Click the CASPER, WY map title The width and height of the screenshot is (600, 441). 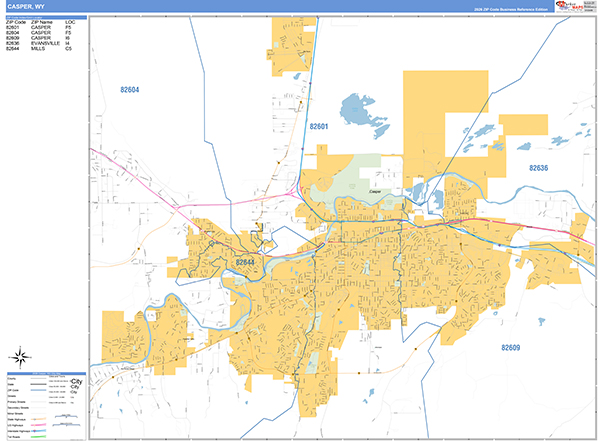point(26,7)
